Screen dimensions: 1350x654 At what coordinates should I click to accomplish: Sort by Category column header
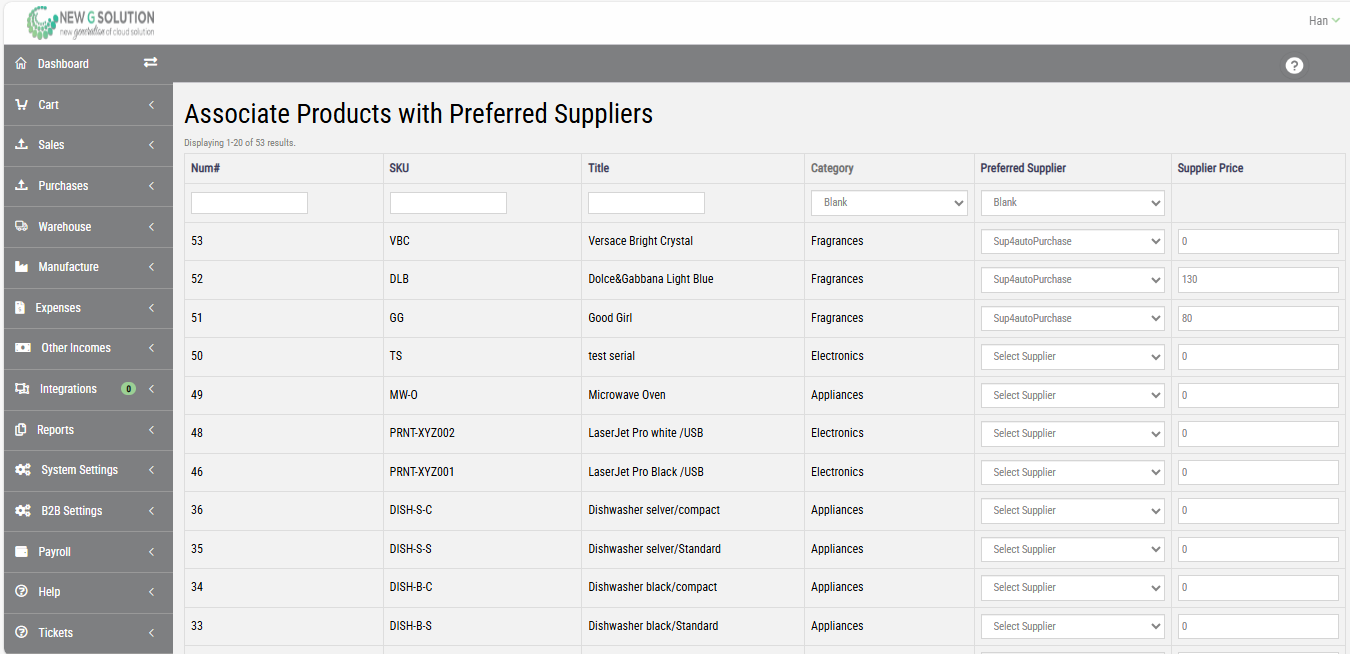pos(832,168)
